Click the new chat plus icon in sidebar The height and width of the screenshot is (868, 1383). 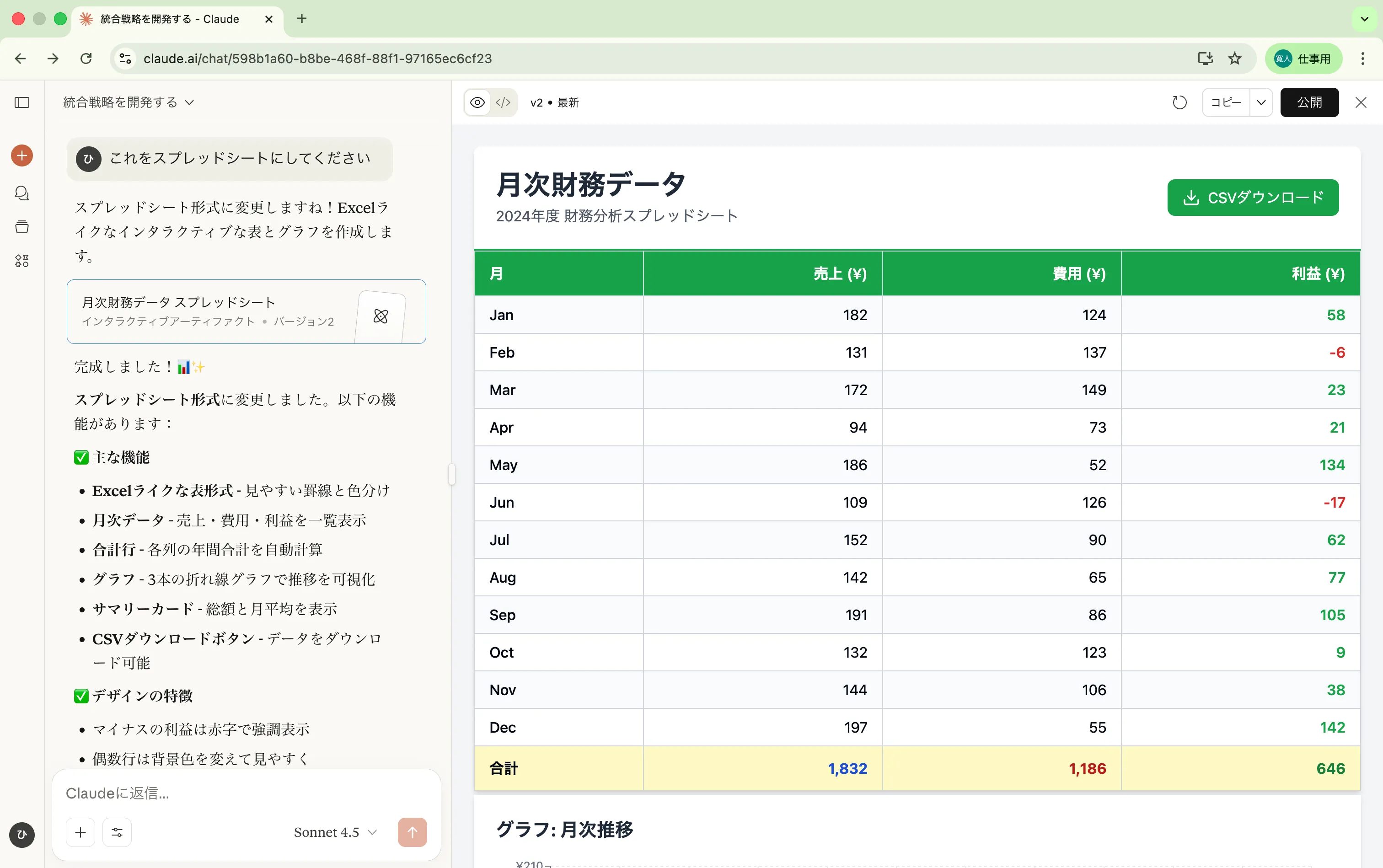(22, 155)
